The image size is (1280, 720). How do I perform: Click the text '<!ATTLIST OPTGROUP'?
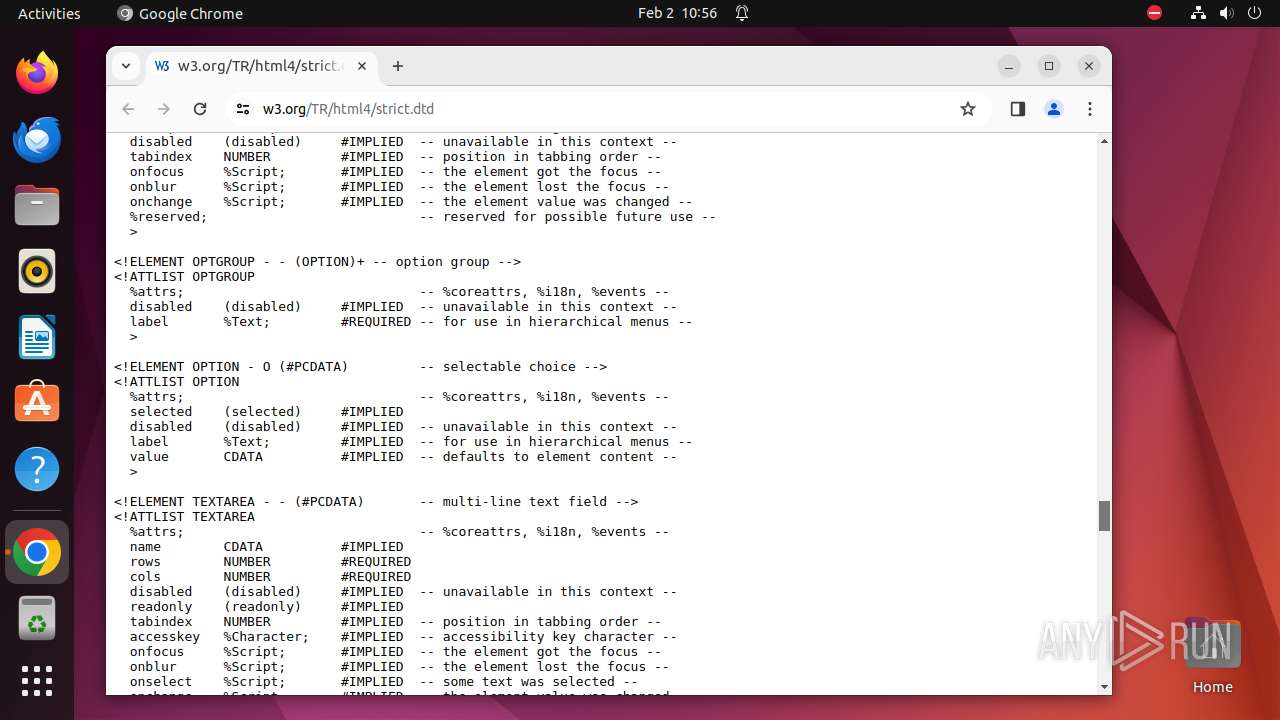click(x=184, y=277)
